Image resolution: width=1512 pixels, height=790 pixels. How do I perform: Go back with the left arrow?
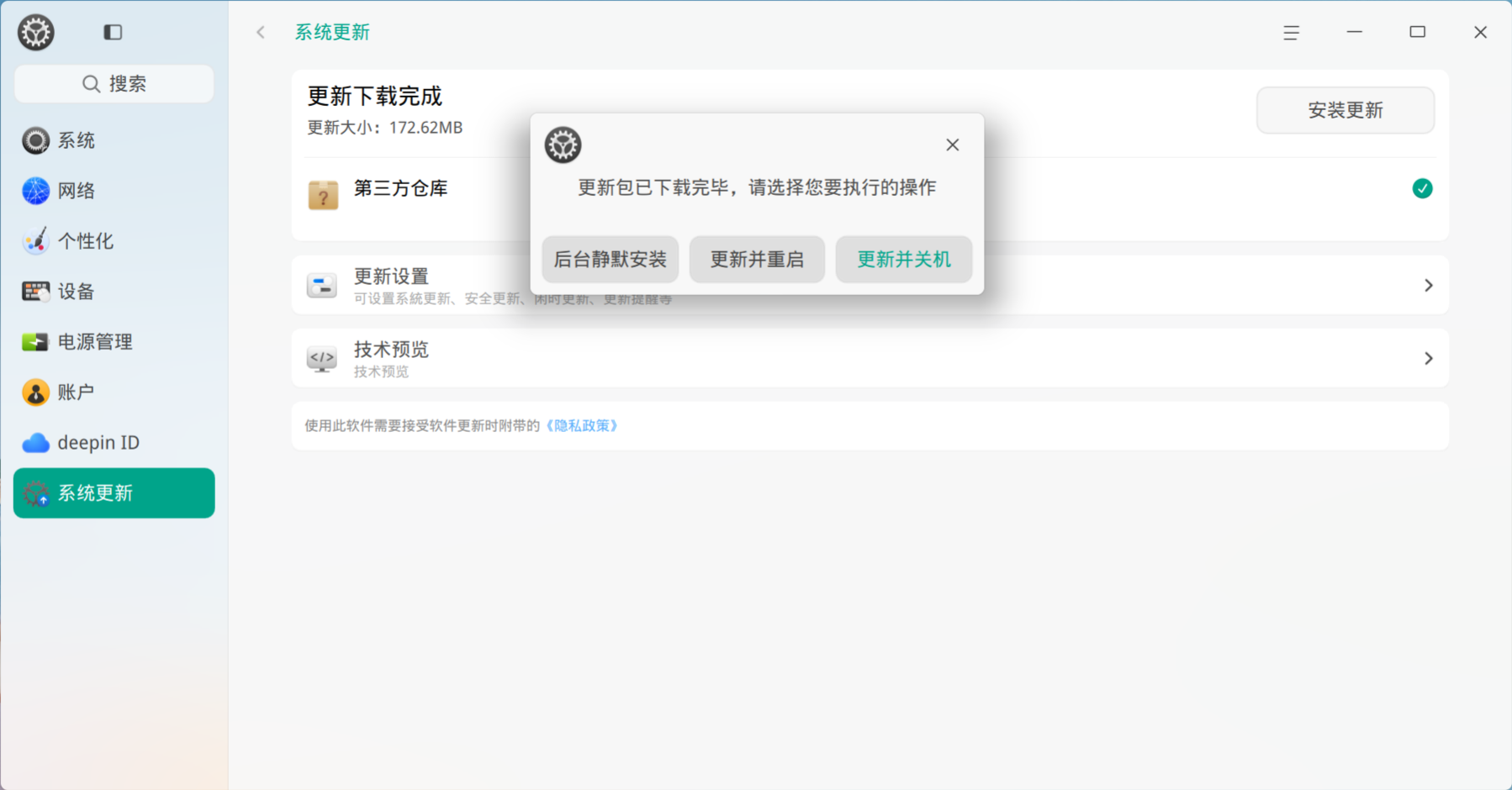point(261,32)
